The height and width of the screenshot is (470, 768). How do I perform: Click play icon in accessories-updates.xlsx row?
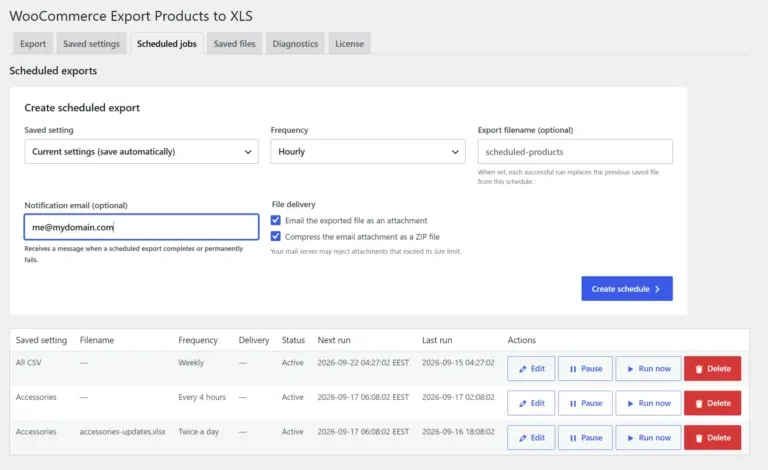[630, 438]
